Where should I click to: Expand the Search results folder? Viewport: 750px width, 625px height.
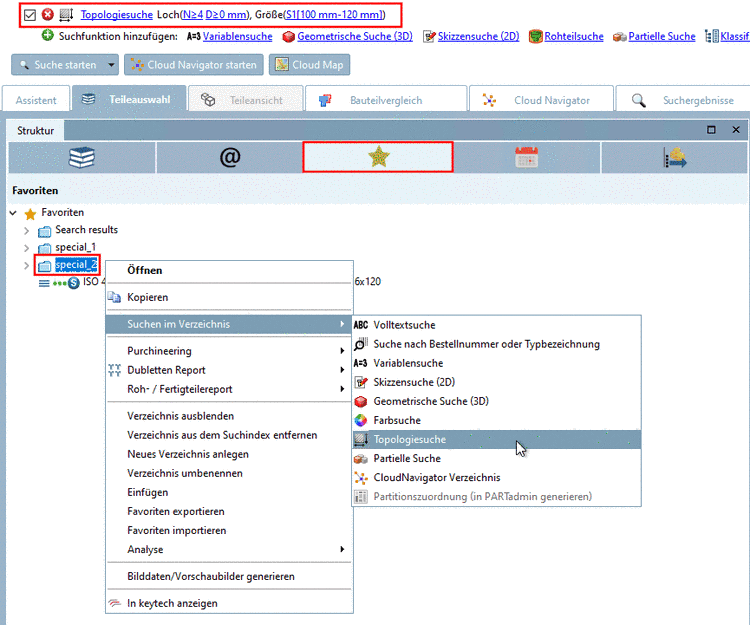pyautogui.click(x=27, y=231)
